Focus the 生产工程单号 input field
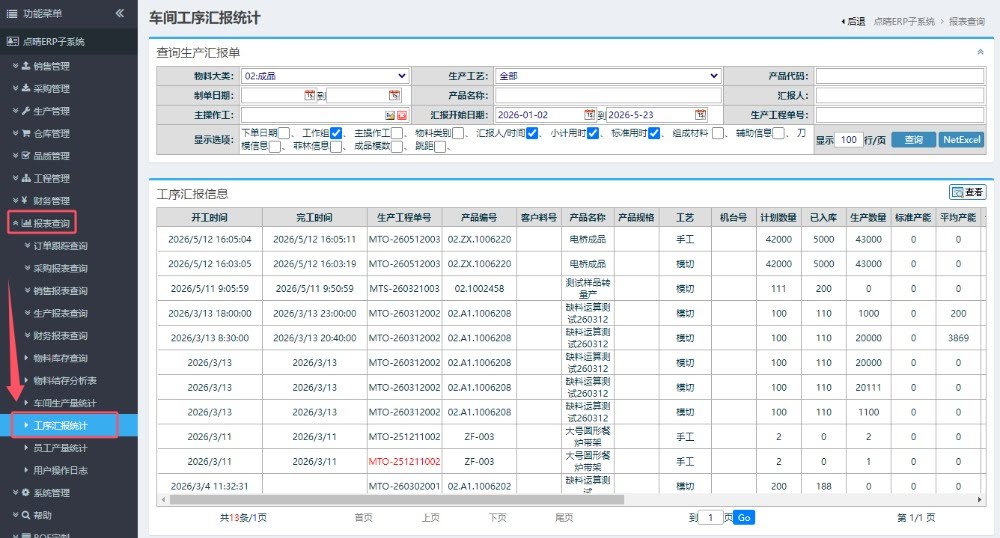Viewport: 1000px width, 538px height. click(899, 115)
